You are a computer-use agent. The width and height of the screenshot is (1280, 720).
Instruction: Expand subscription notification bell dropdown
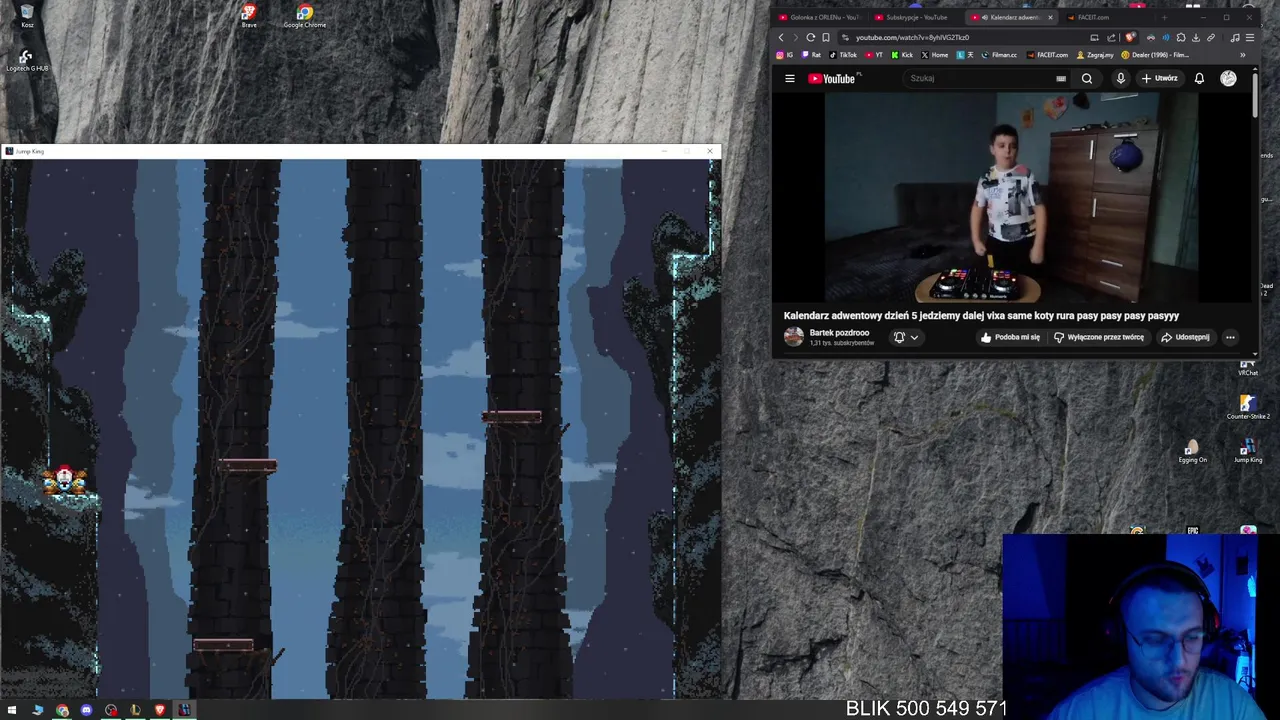click(906, 337)
